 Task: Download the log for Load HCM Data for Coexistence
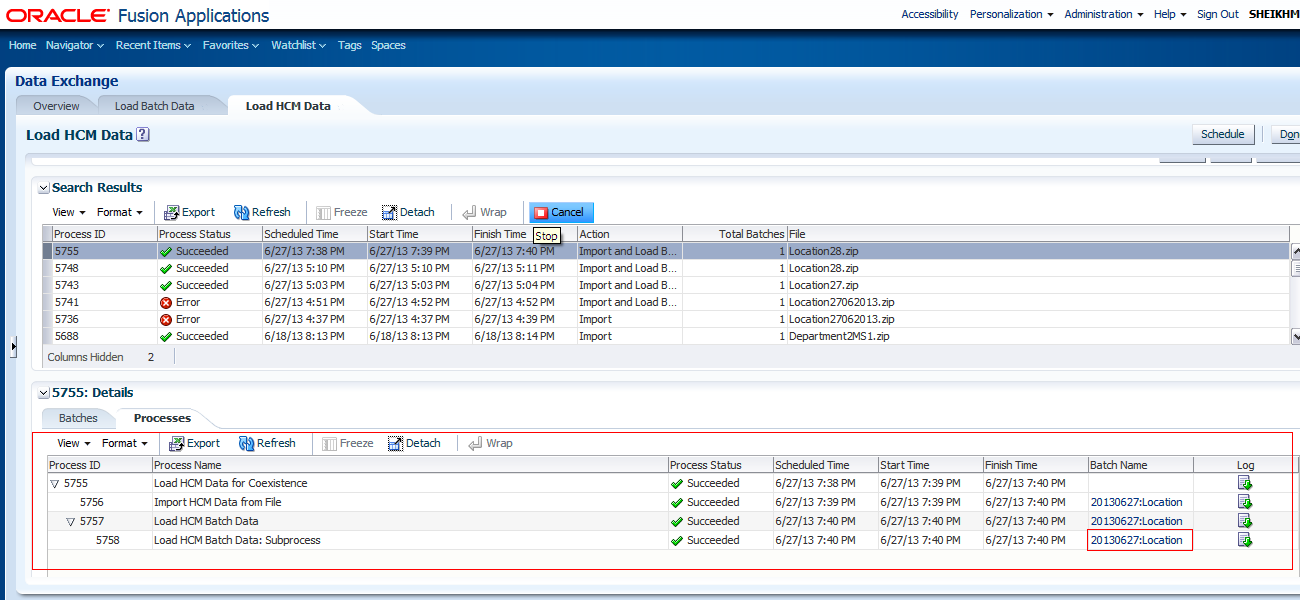(x=1245, y=483)
